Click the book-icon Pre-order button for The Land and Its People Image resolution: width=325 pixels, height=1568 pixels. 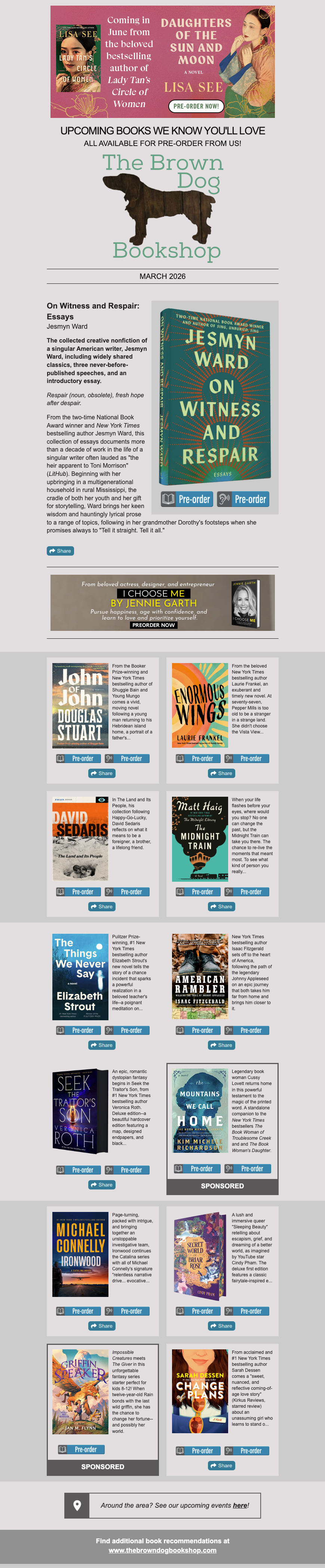coord(77,892)
